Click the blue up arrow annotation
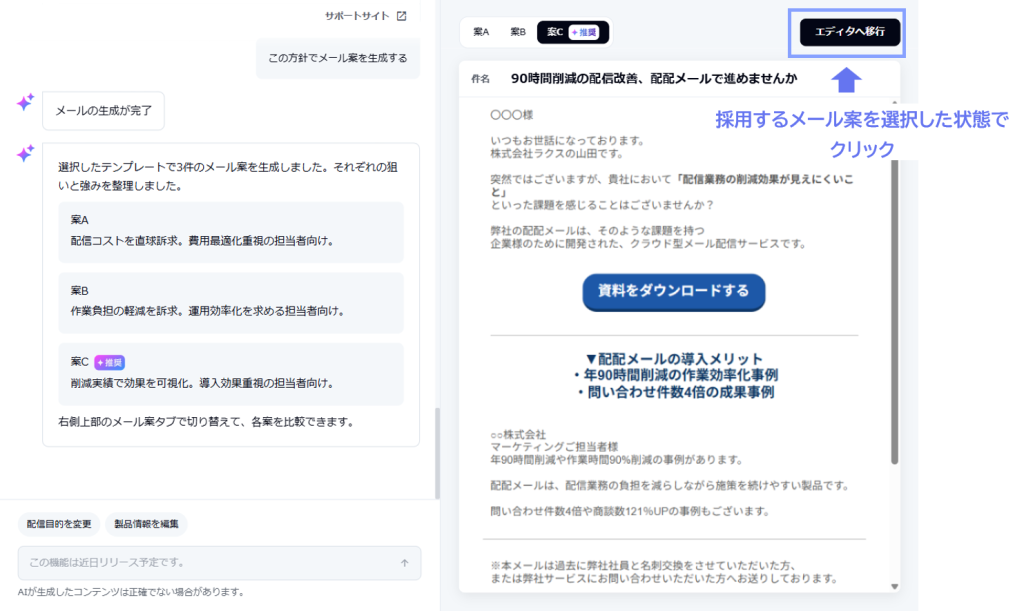The height and width of the screenshot is (611, 1024). click(x=846, y=80)
